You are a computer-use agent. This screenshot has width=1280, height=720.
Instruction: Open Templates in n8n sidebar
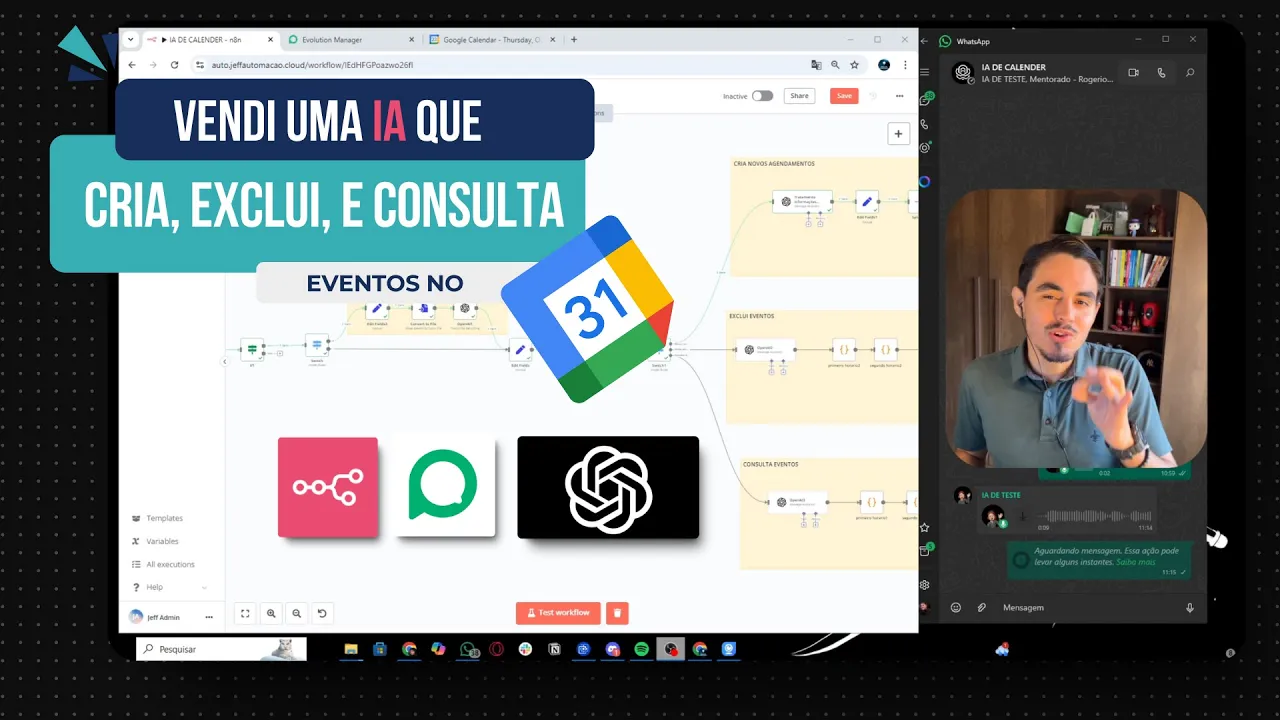(x=164, y=518)
